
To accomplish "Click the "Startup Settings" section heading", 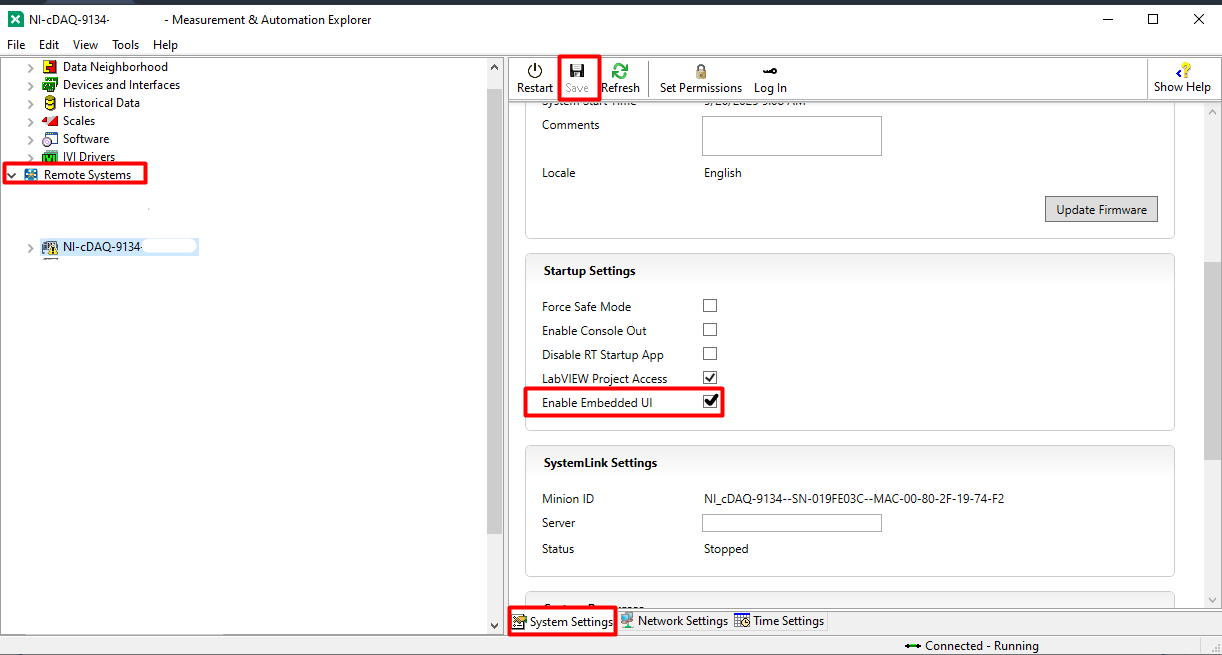I will coord(590,271).
